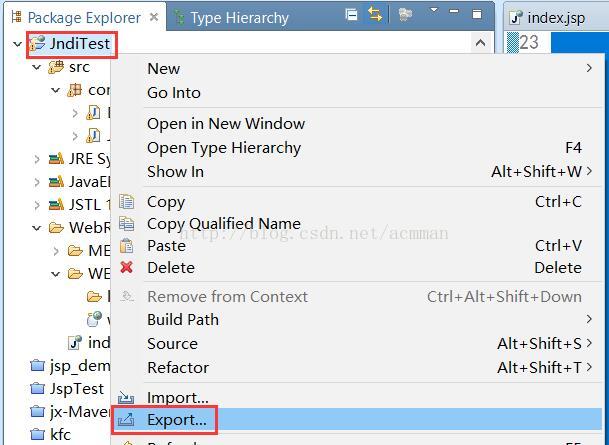The image size is (609, 445).
Task: Click the Collapse All toolbar icon
Action: (x=351, y=15)
